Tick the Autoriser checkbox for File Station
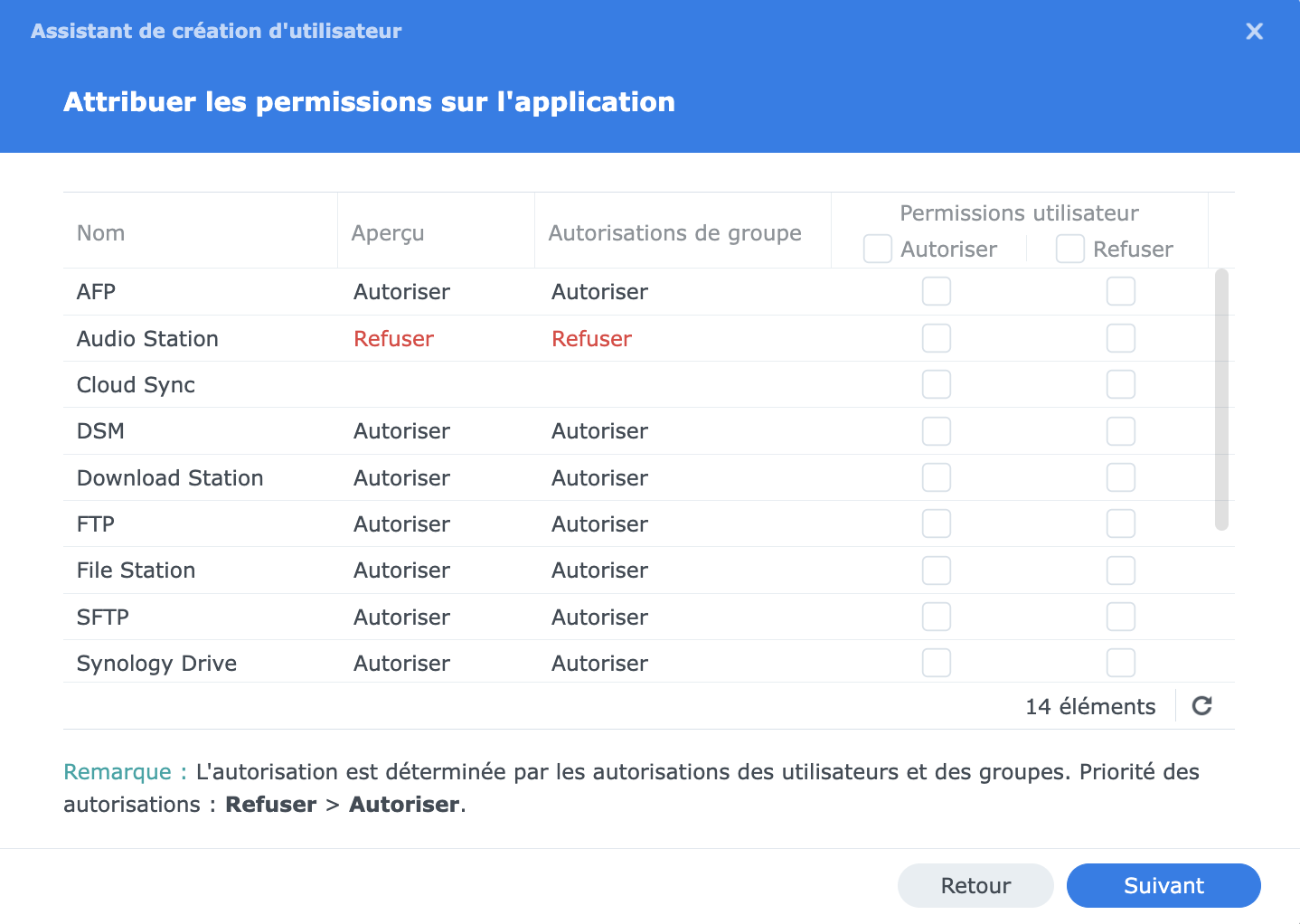The image size is (1300, 924). coord(937,570)
